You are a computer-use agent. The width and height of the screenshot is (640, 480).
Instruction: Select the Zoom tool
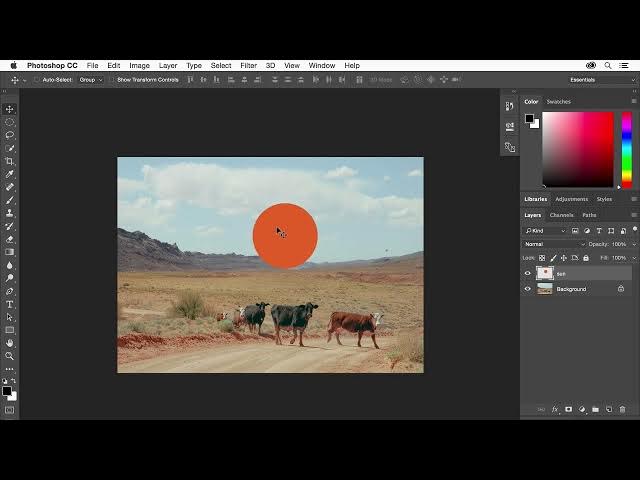click(10, 356)
